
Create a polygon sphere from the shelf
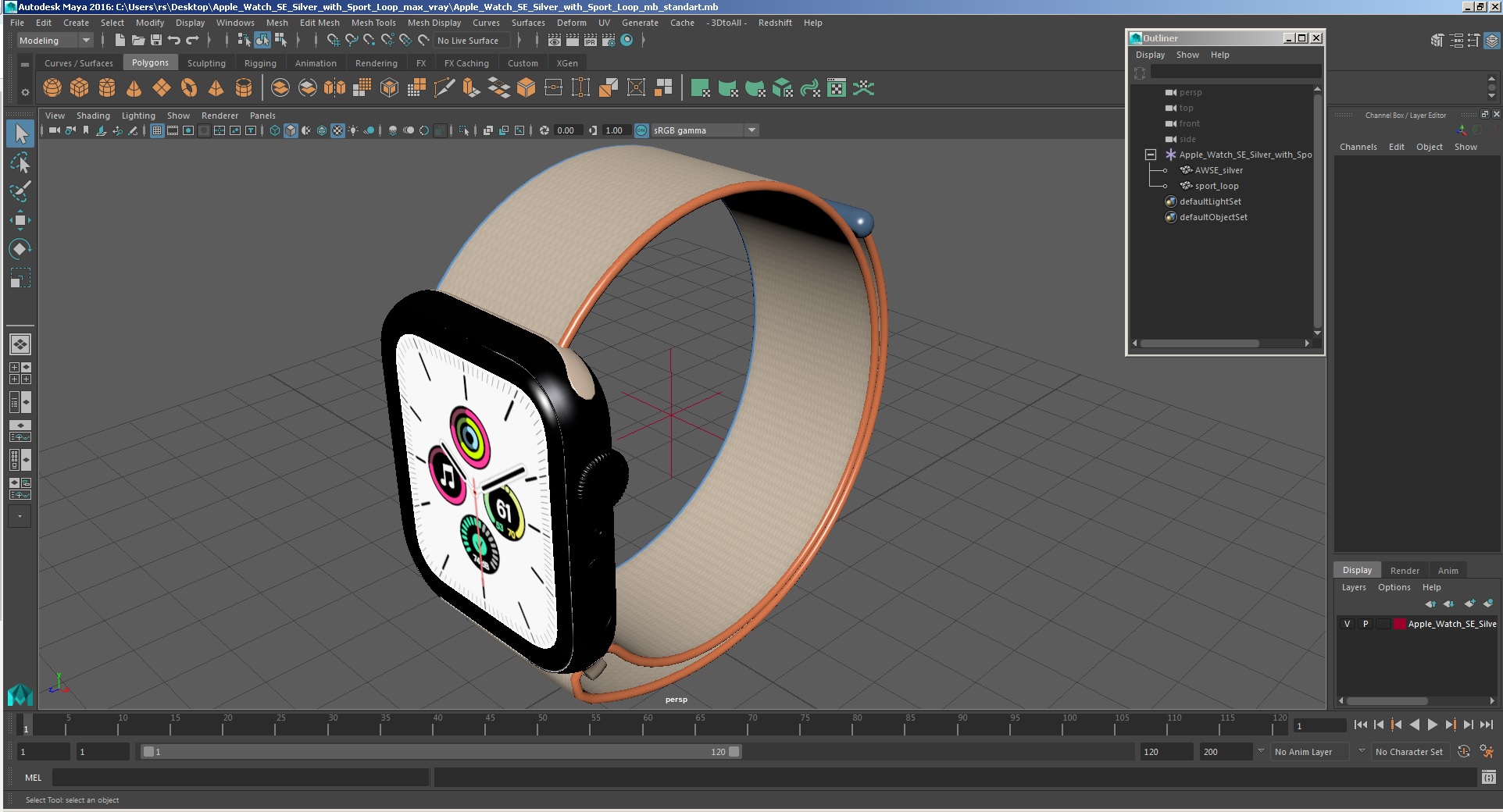(52, 88)
